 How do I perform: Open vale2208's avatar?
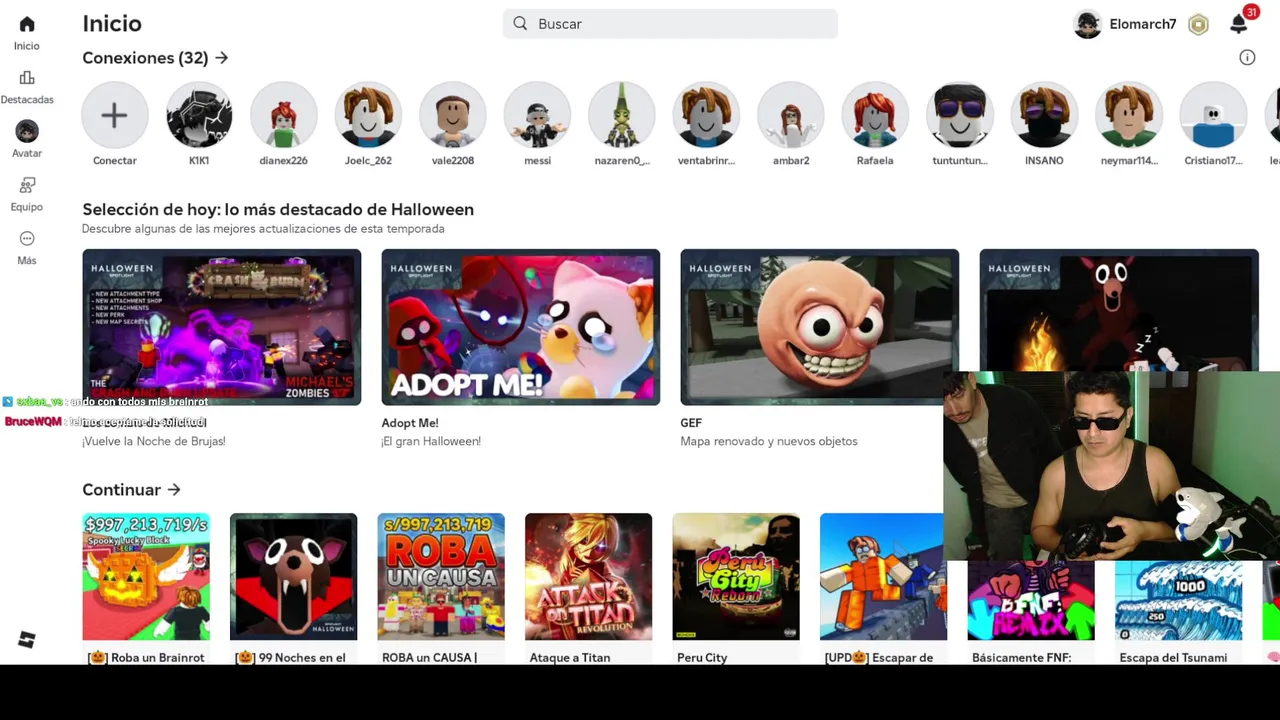tap(453, 115)
